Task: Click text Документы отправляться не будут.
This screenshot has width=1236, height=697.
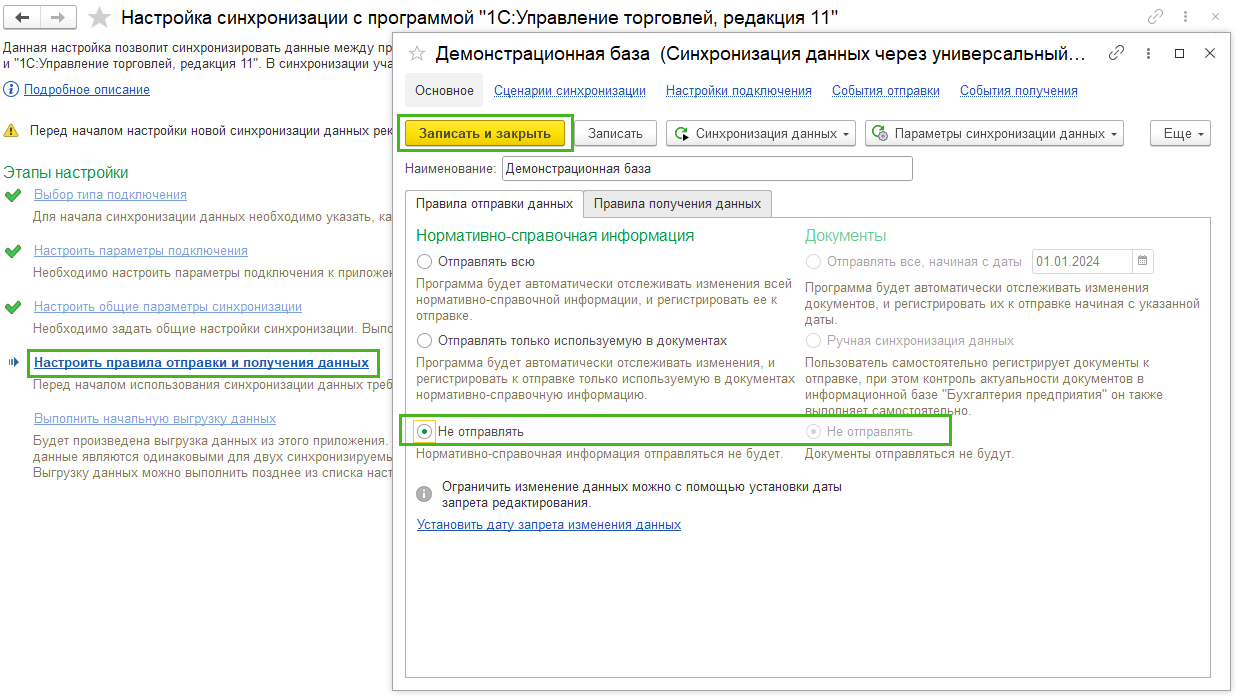Action: 909,454
